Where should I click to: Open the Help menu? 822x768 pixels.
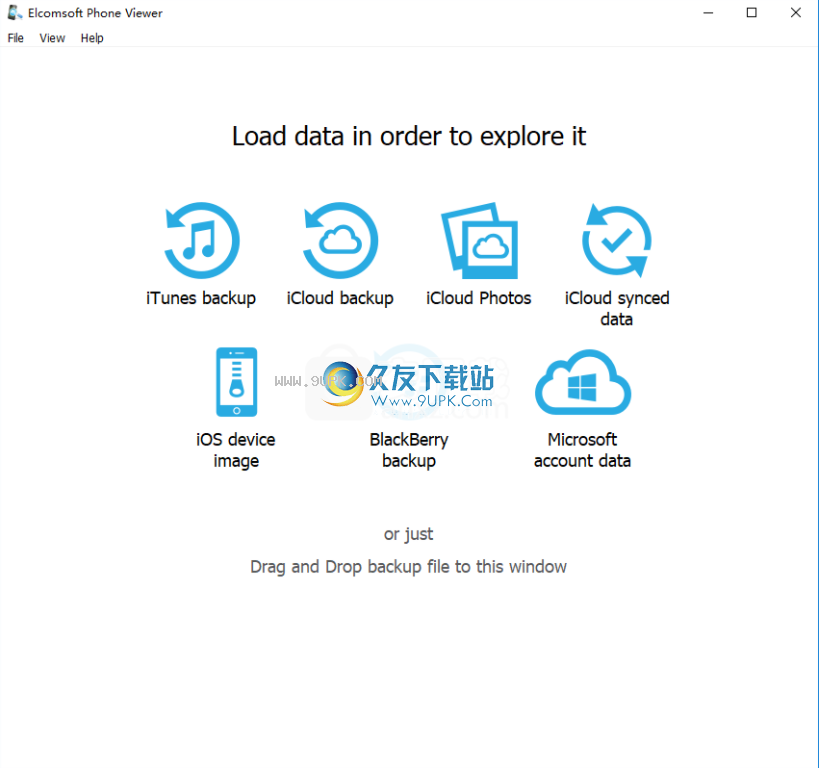(x=92, y=38)
